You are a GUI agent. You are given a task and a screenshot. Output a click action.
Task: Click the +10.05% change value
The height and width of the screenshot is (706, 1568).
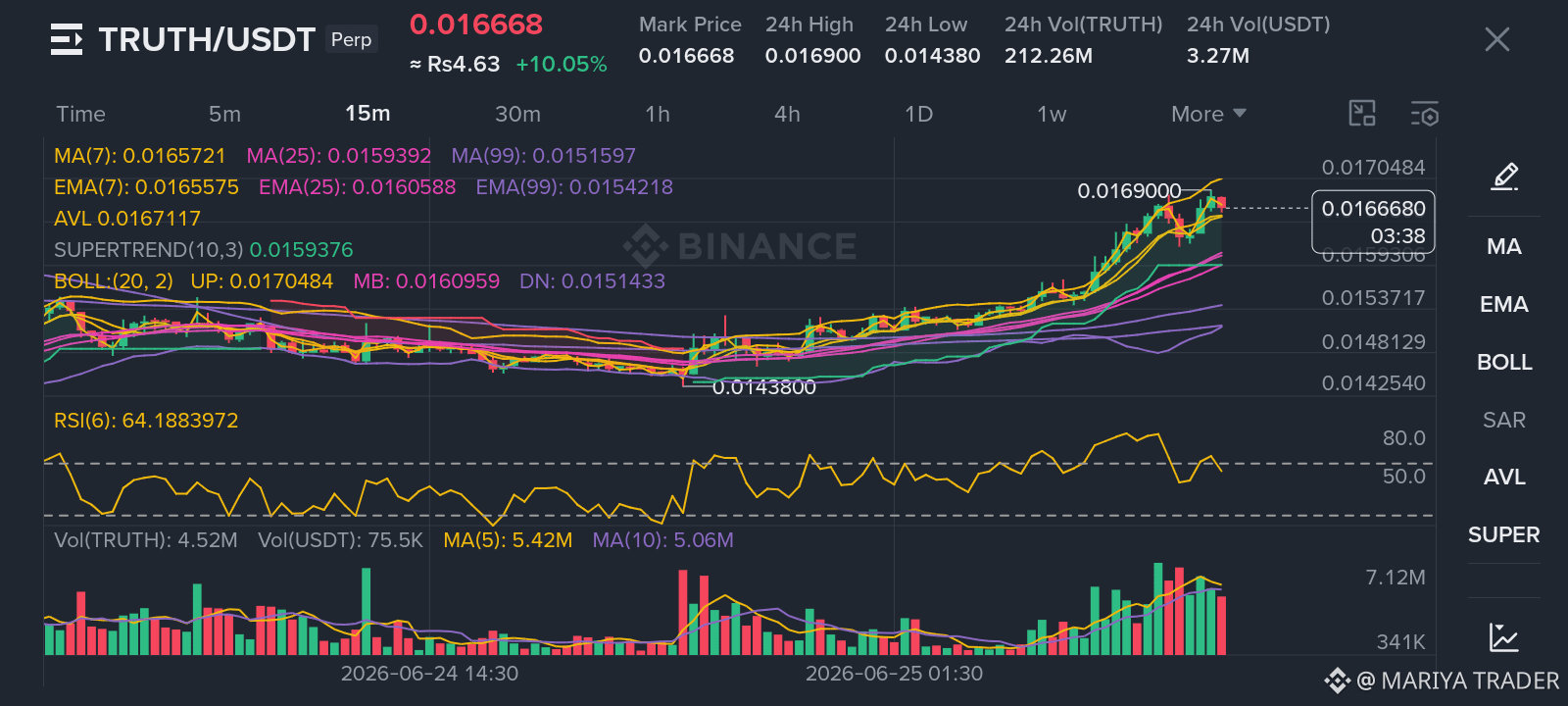click(562, 65)
